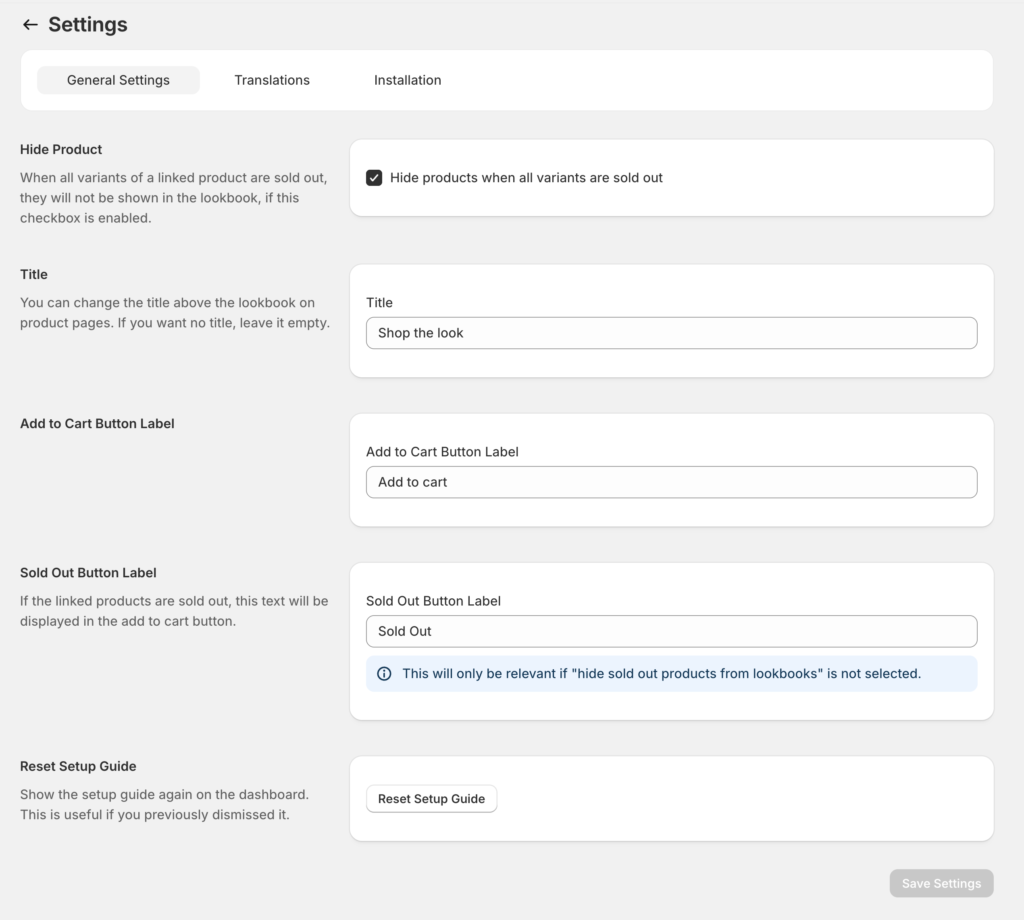Click the bold Add to Cart Button Label heading
Image resolution: width=1024 pixels, height=920 pixels.
pyautogui.click(x=97, y=423)
